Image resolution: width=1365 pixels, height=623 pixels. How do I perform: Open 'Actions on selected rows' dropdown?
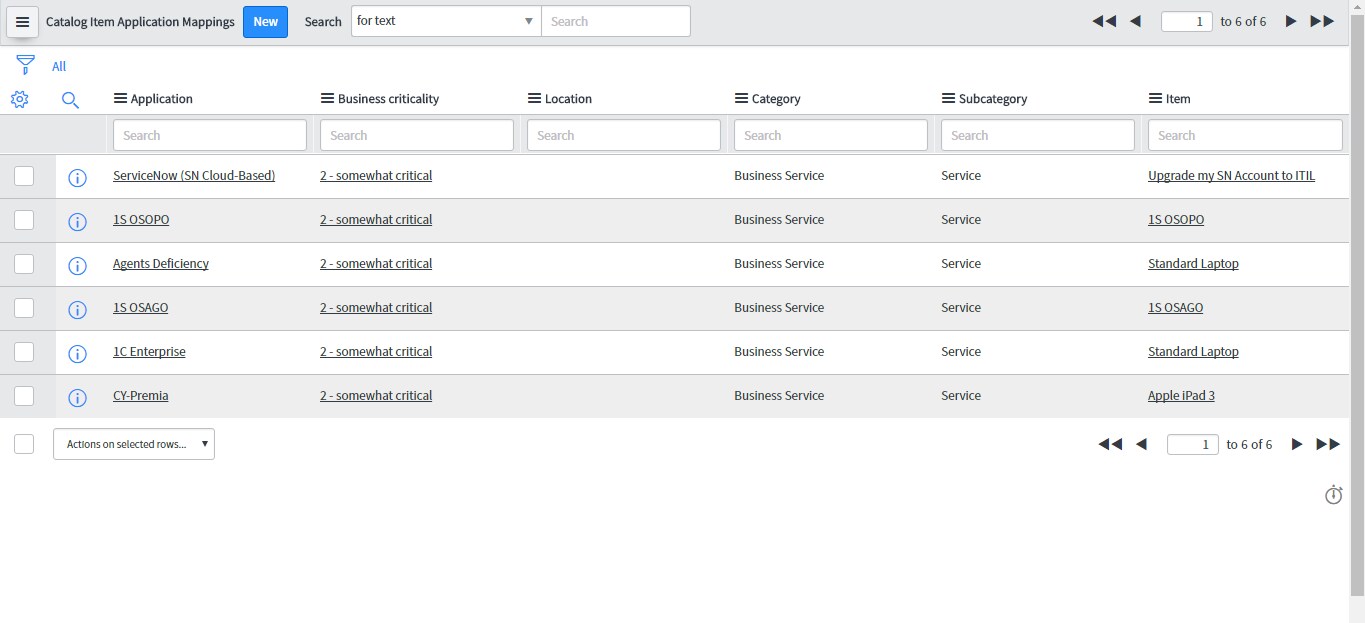tap(134, 444)
